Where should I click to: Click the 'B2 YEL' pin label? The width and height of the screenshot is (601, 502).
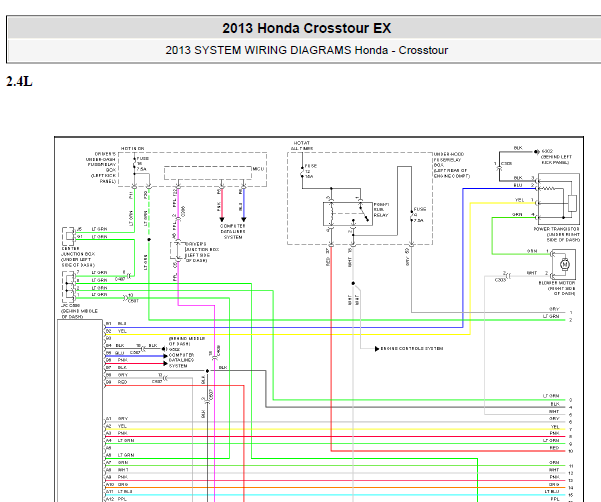click(116, 331)
